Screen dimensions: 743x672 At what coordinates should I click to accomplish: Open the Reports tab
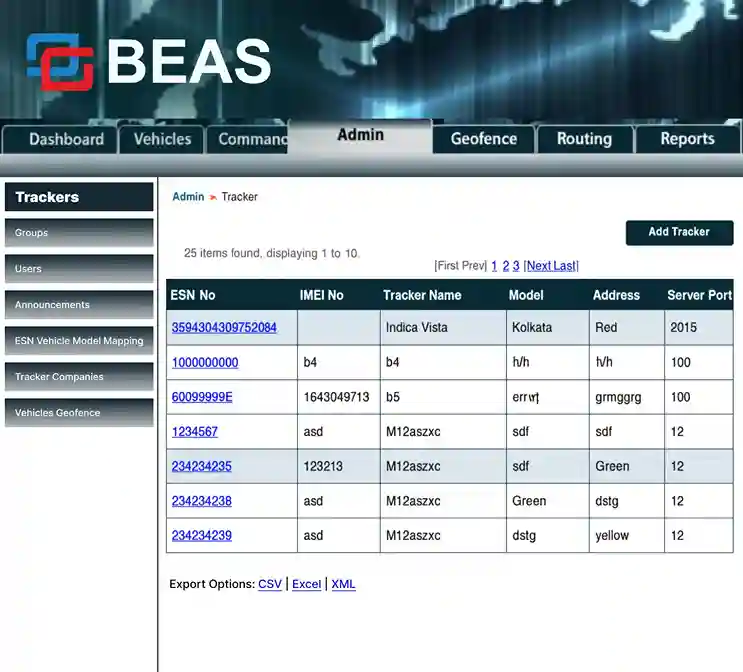pos(687,139)
